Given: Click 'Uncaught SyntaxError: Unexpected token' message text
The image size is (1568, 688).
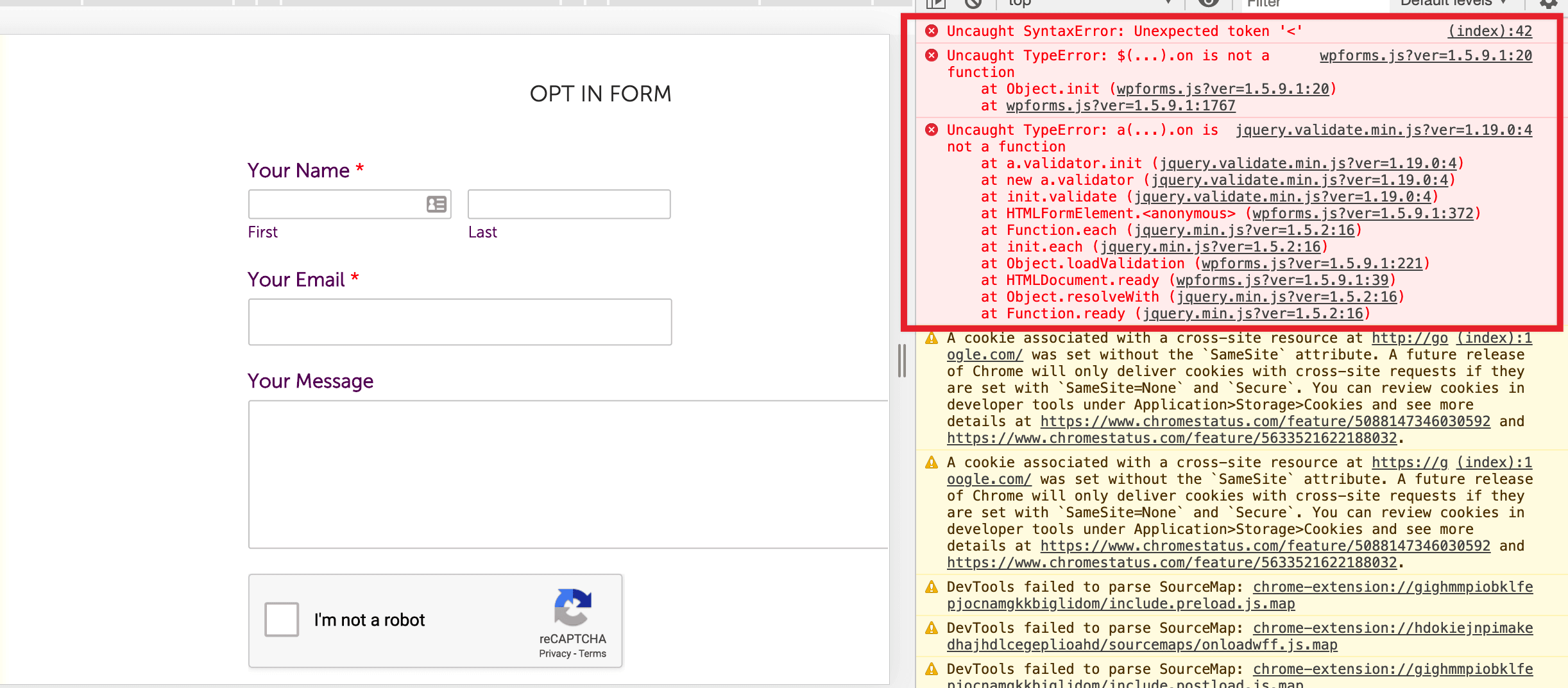Looking at the screenshot, I should (x=1125, y=31).
